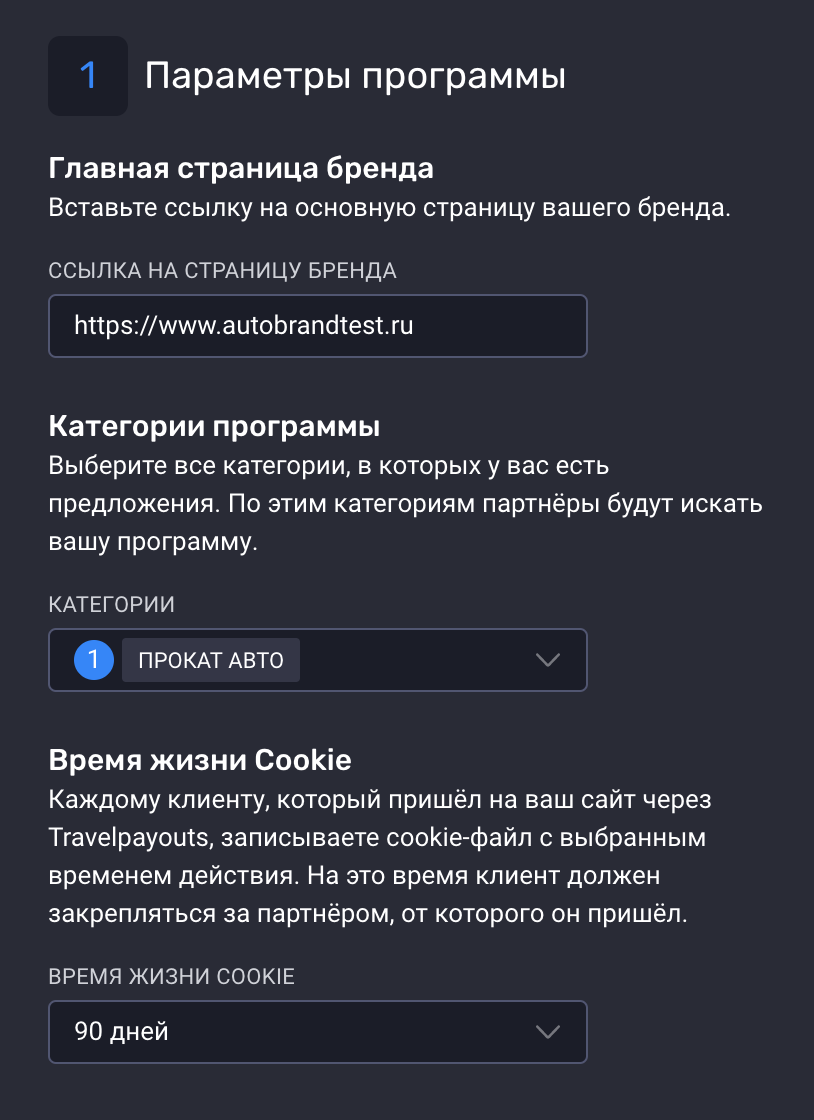Viewport: 814px width, 1120px height.
Task: Click the Главная страница бренда heading
Action: click(241, 168)
